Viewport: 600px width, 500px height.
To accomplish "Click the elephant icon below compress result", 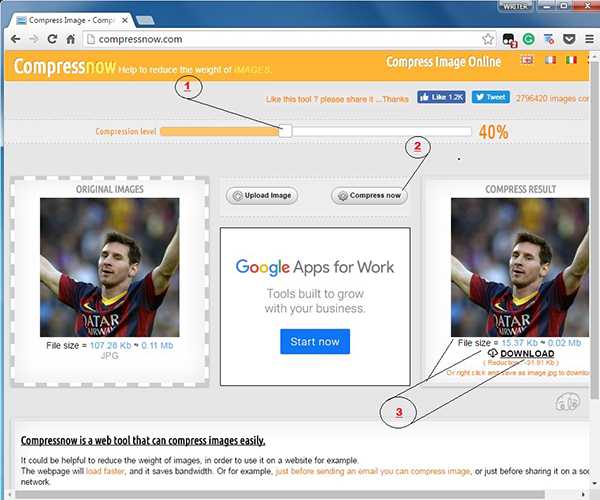I will click(568, 402).
